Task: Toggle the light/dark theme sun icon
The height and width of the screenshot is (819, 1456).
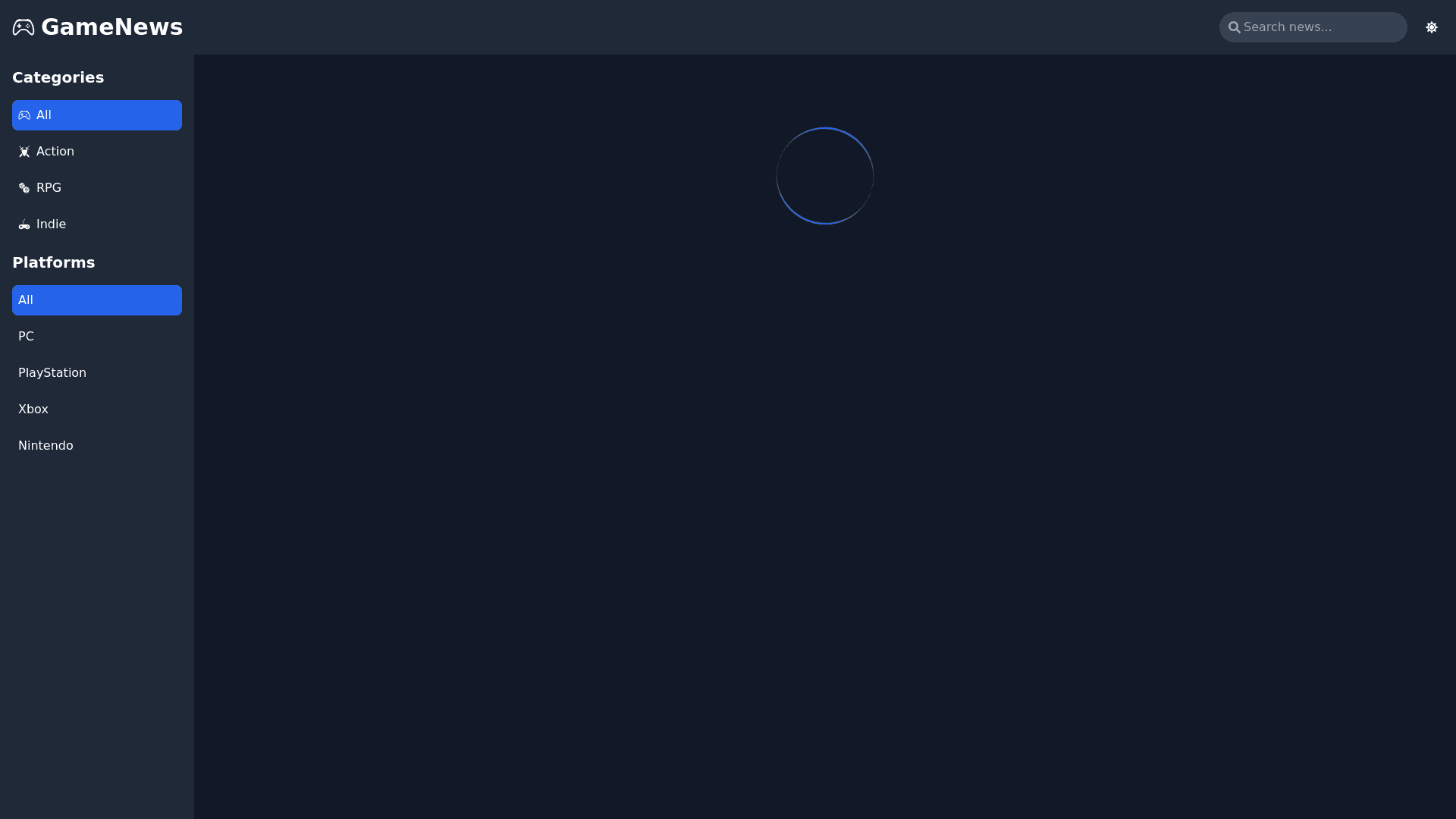Action: click(x=1432, y=27)
